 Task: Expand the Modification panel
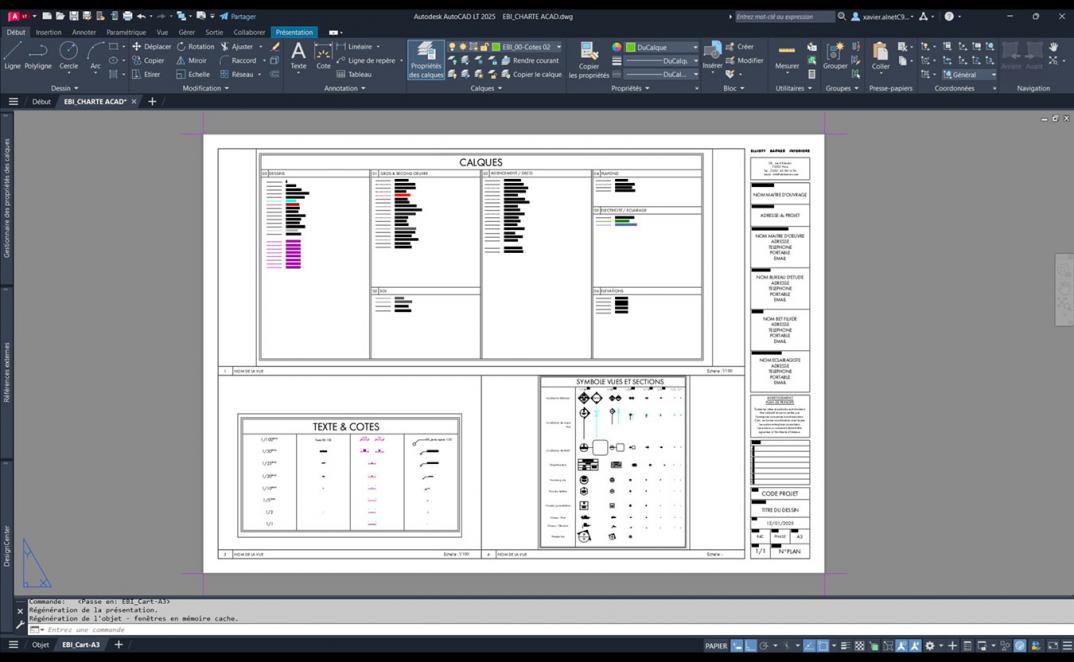[205, 88]
